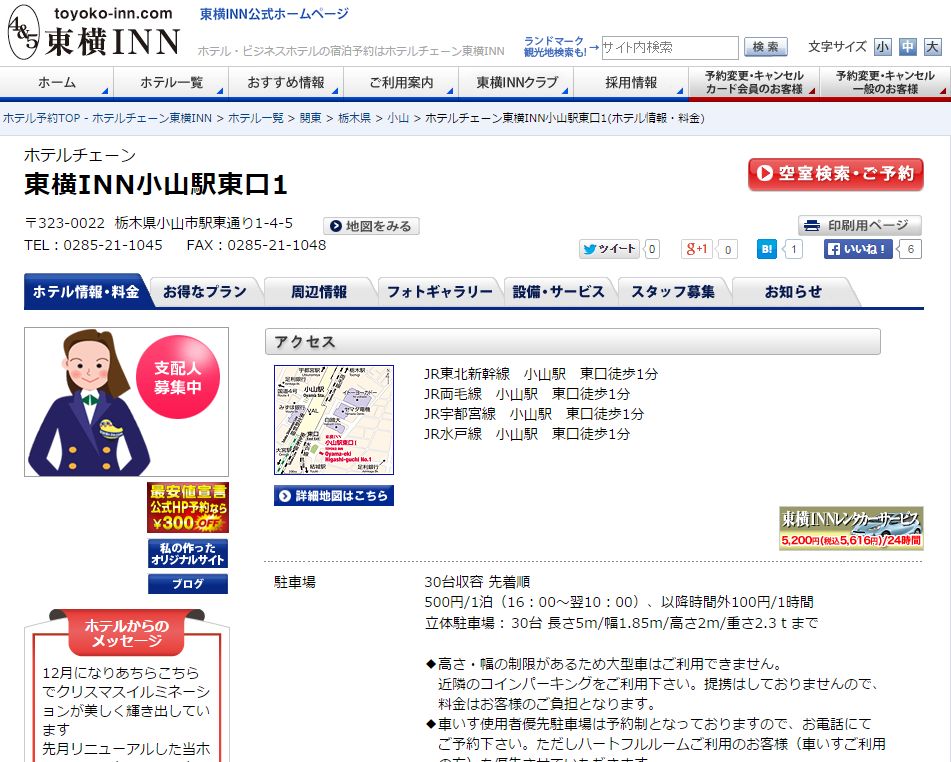Click the Facebook like count 6
The image size is (951, 762).
click(x=910, y=249)
